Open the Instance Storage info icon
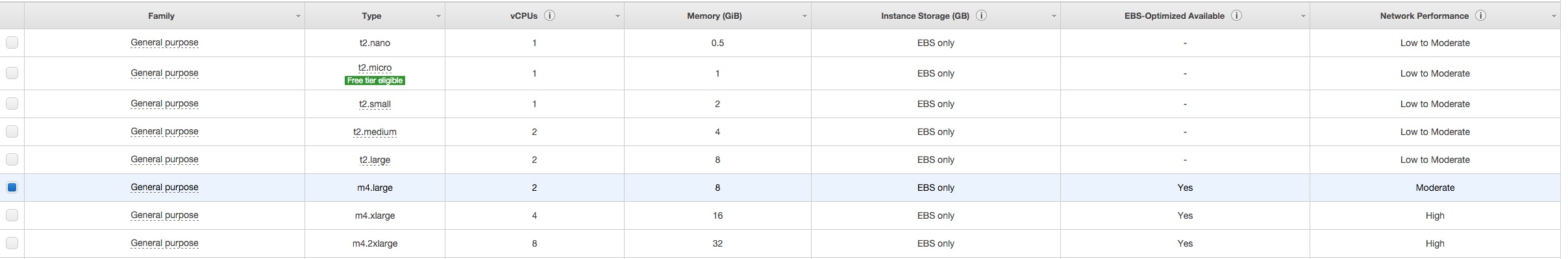This screenshot has width=1568, height=259. (981, 16)
